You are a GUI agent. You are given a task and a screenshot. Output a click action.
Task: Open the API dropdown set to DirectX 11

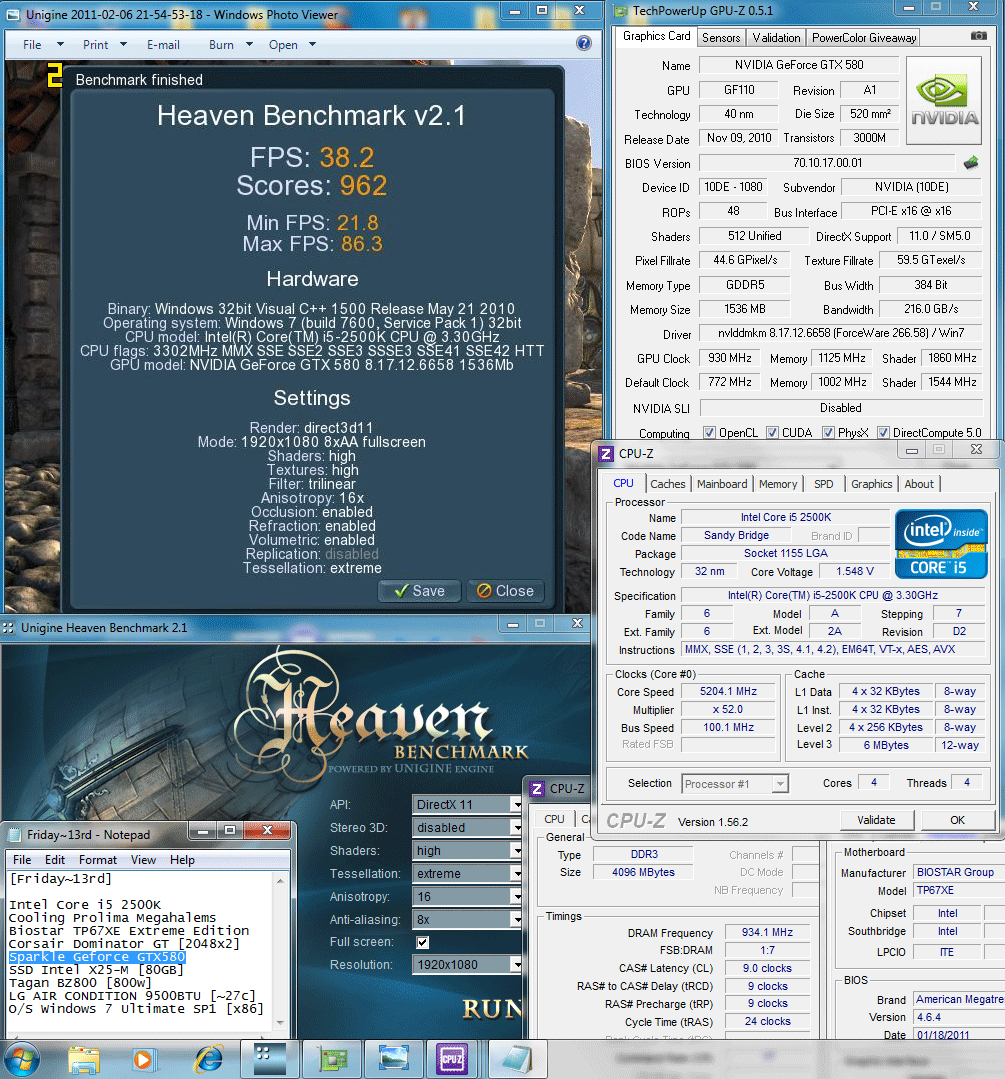(x=467, y=804)
